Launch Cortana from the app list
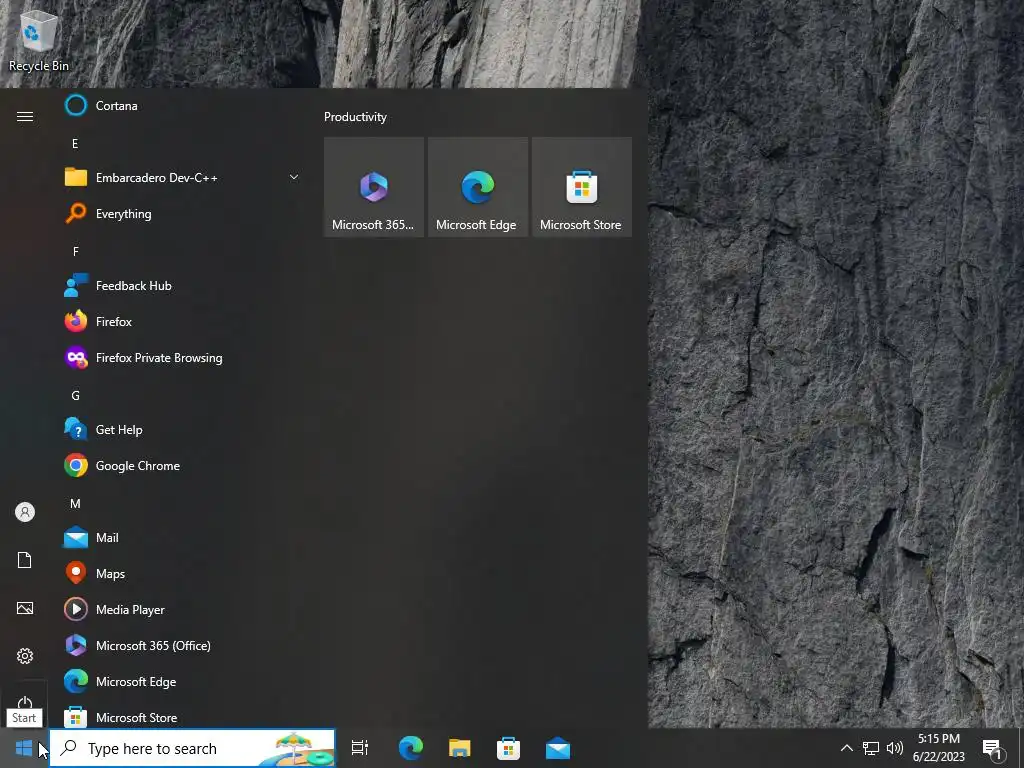 [x=182, y=105]
